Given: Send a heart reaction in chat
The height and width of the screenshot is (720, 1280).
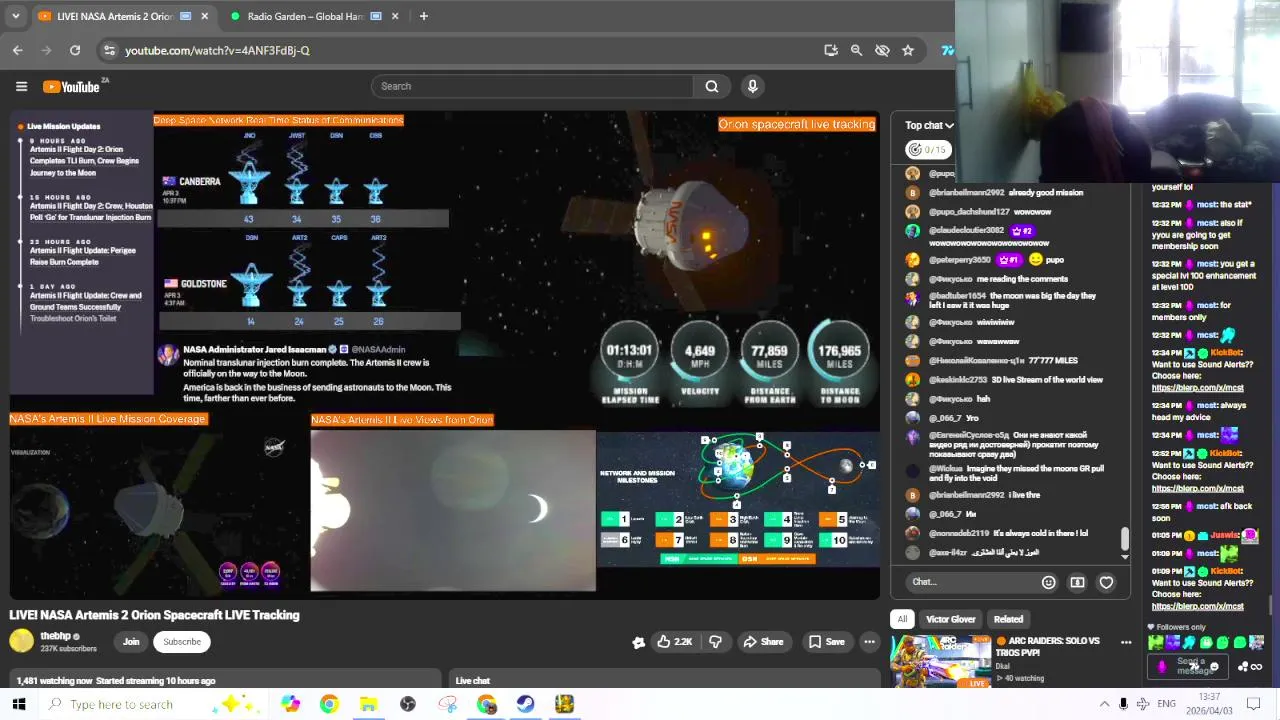Looking at the screenshot, I should [x=1106, y=582].
